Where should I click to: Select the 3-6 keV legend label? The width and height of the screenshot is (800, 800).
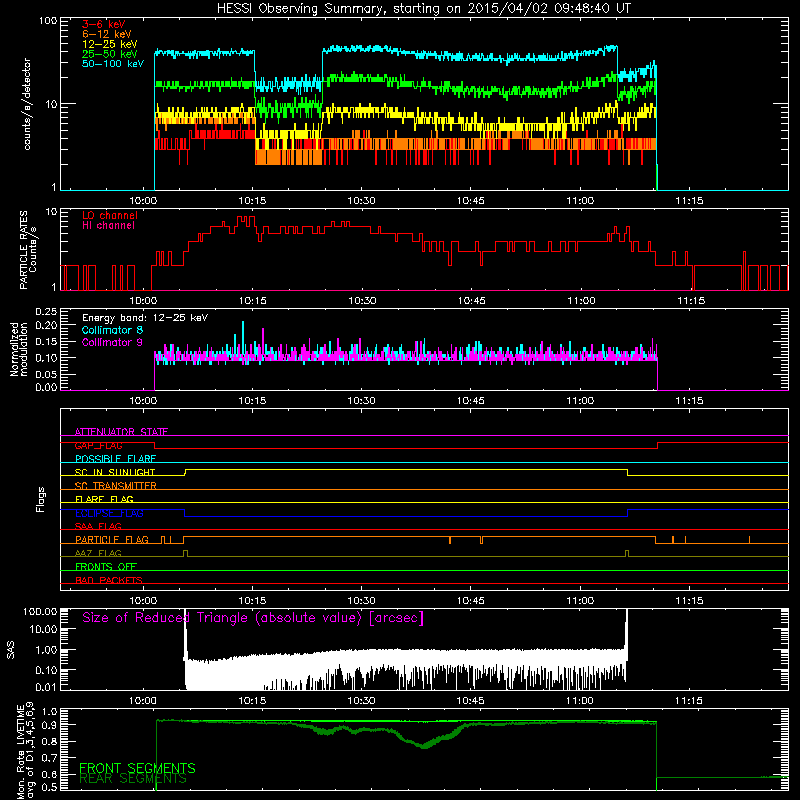tap(103, 24)
